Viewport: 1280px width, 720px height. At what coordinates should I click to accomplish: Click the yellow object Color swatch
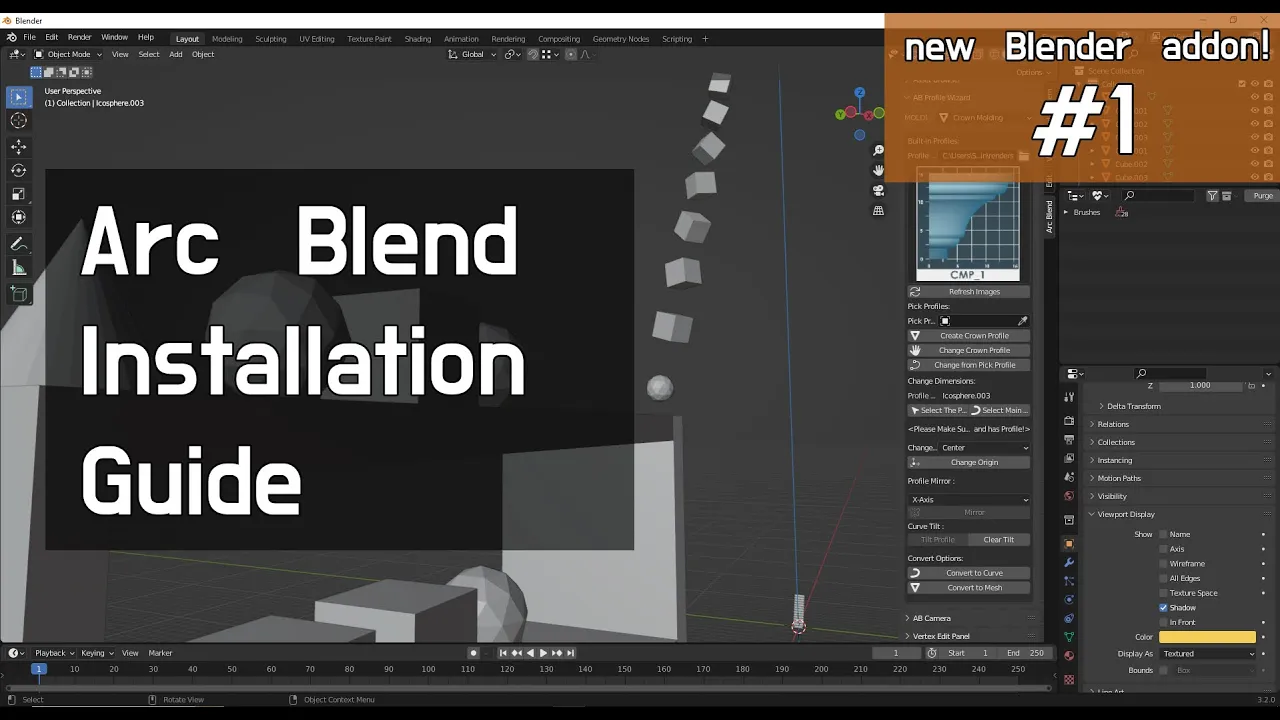[1208, 637]
